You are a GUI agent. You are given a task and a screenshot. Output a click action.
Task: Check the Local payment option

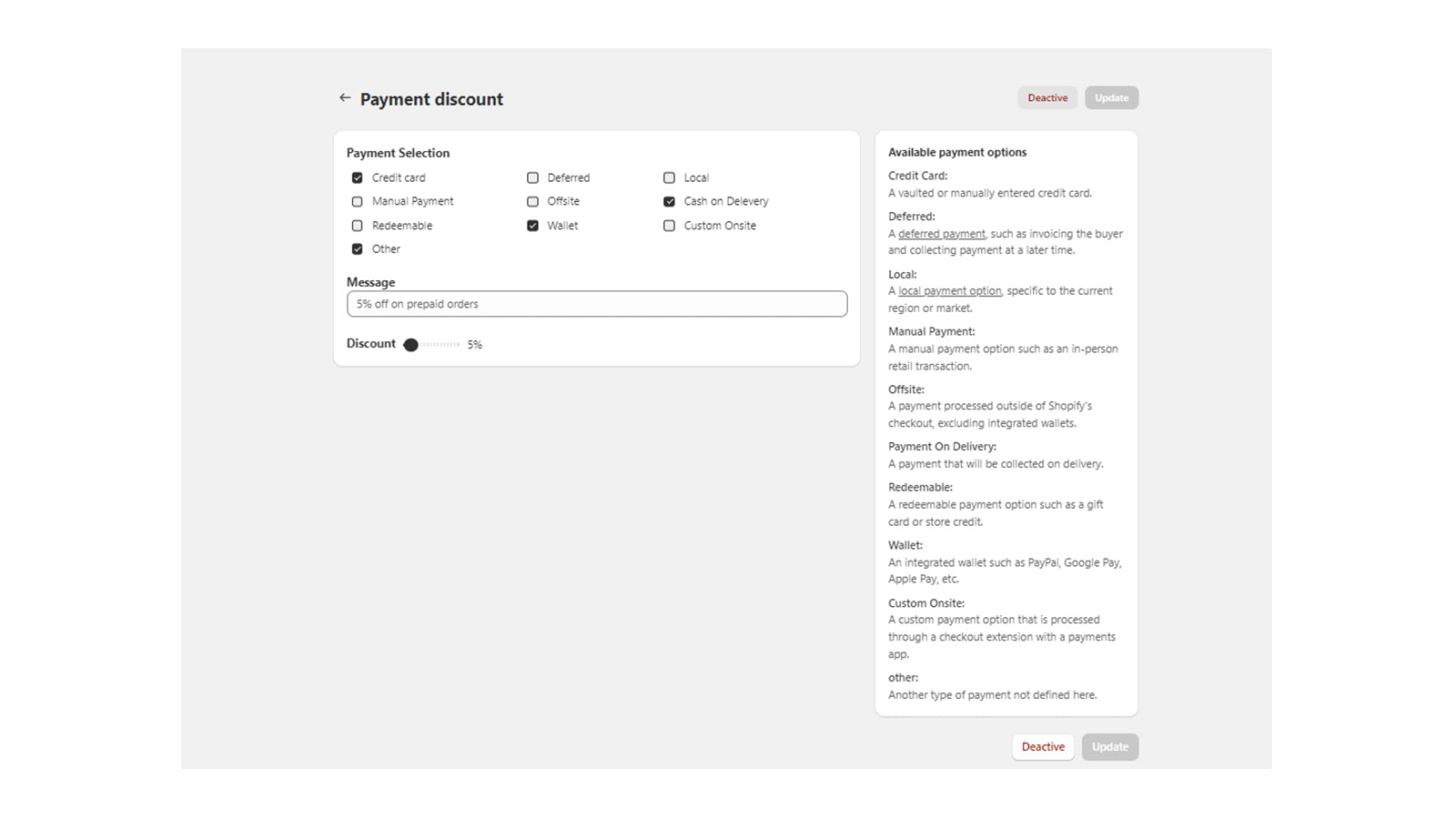tap(669, 177)
